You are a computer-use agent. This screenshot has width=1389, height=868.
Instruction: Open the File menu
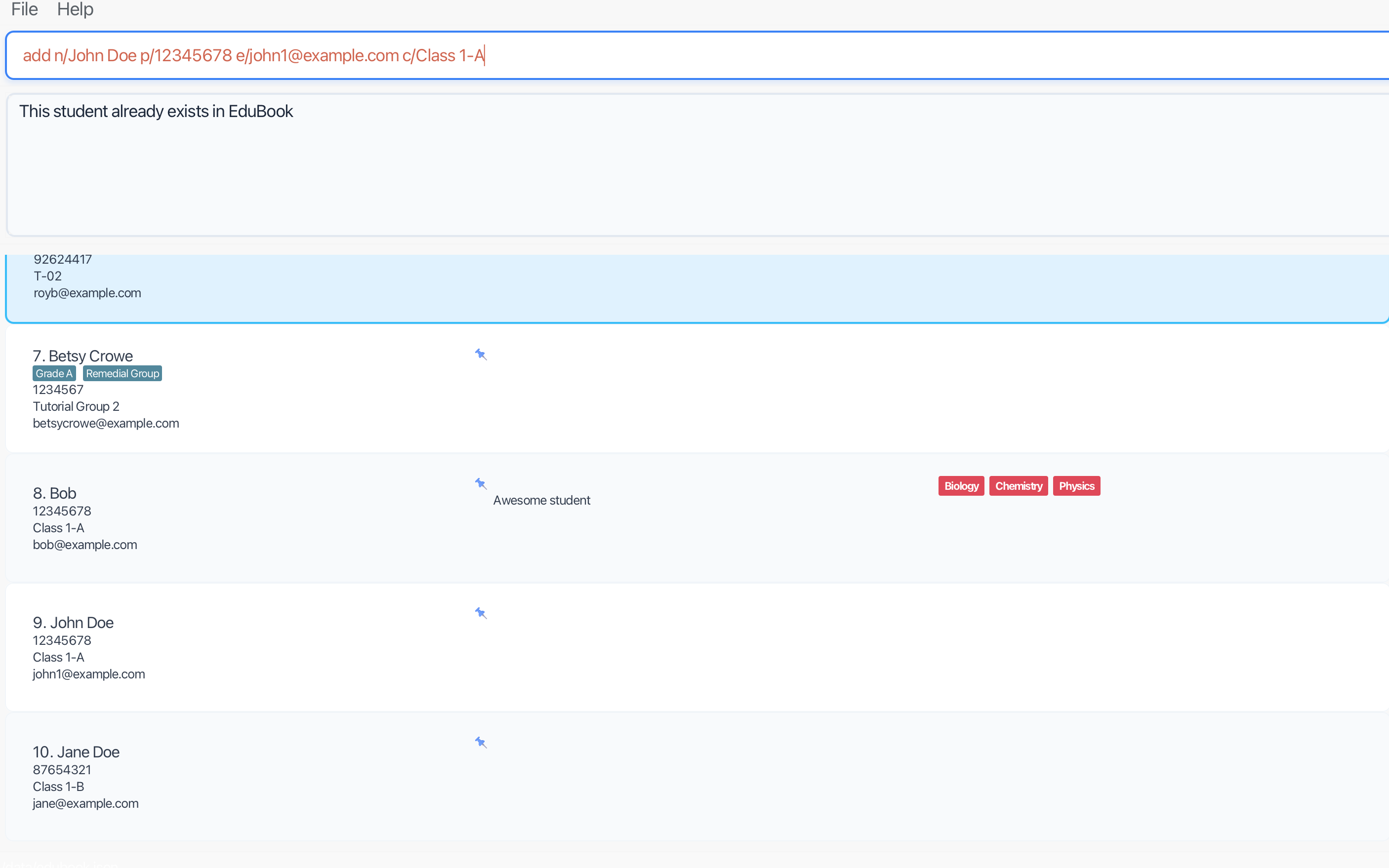(x=24, y=9)
